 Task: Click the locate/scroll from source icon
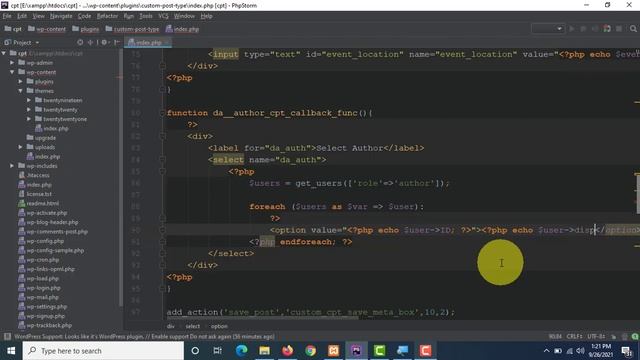click(80, 42)
